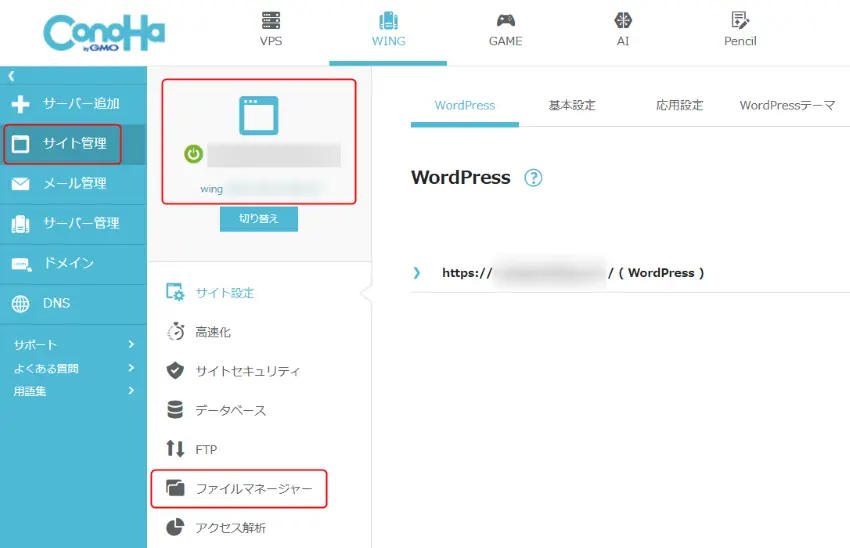Open the よくある質問 link
This screenshot has height=548, width=850.
point(46,368)
